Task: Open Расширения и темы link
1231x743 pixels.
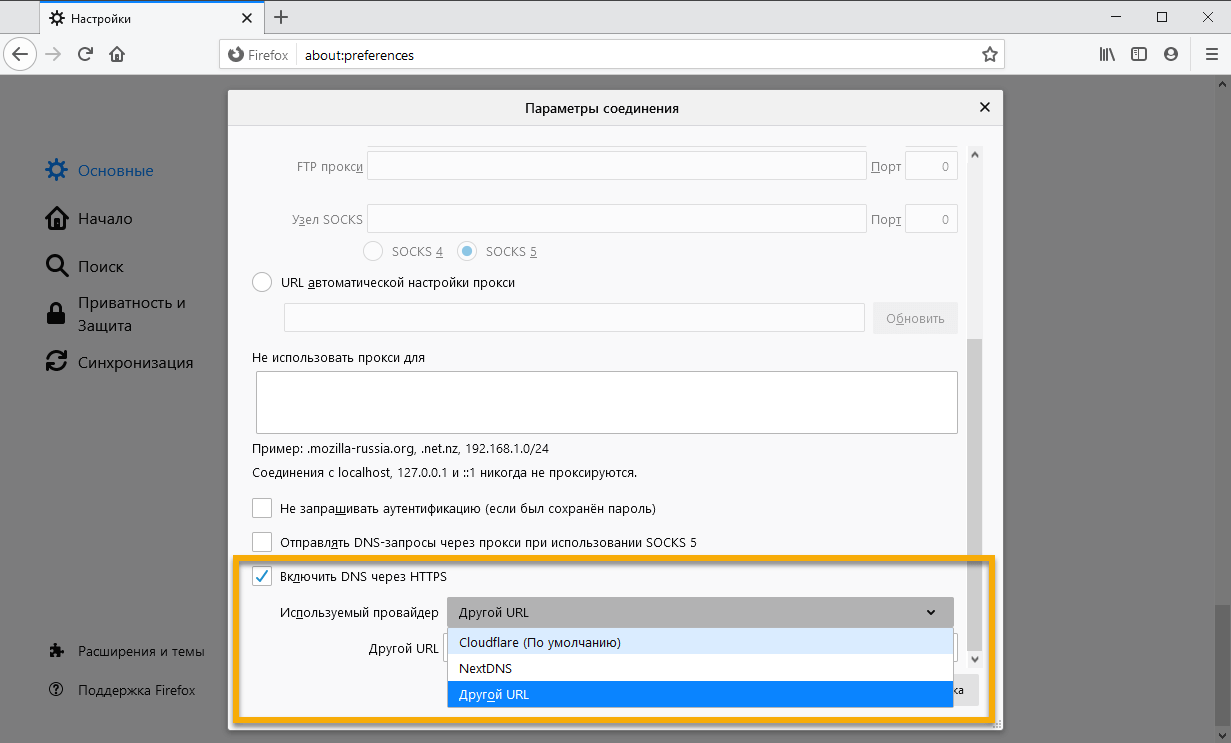Action: [x=126, y=651]
